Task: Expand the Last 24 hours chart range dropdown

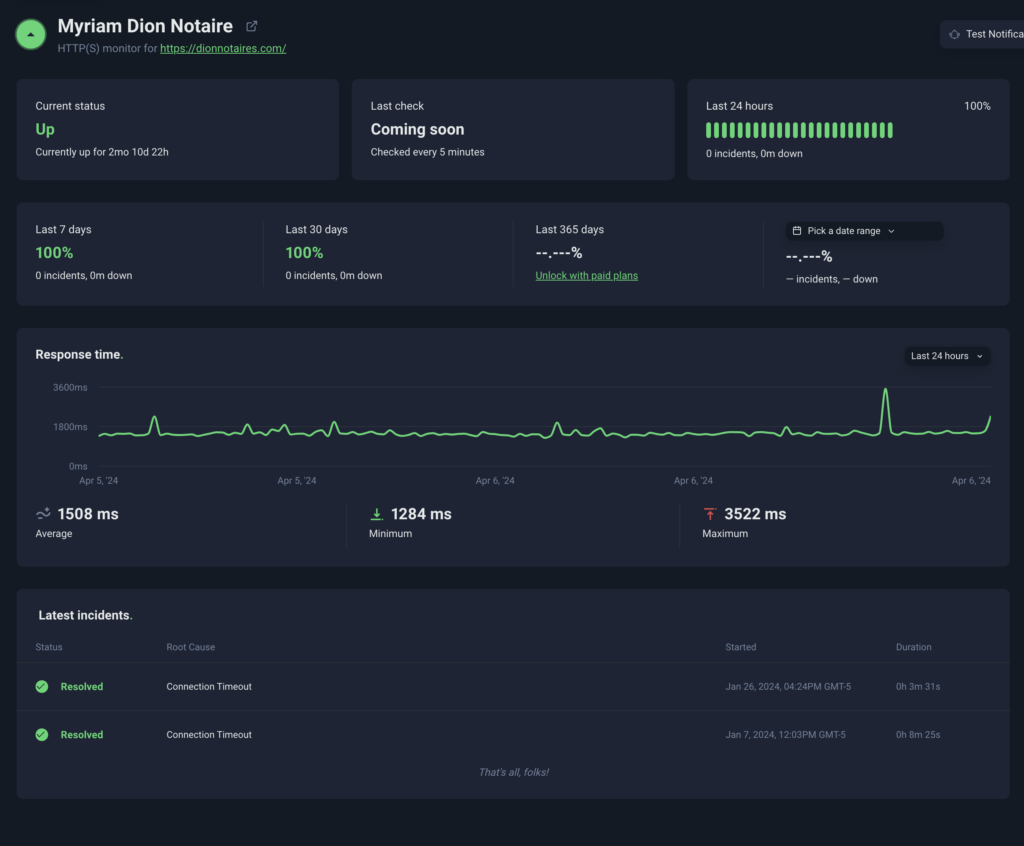Action: (946, 356)
